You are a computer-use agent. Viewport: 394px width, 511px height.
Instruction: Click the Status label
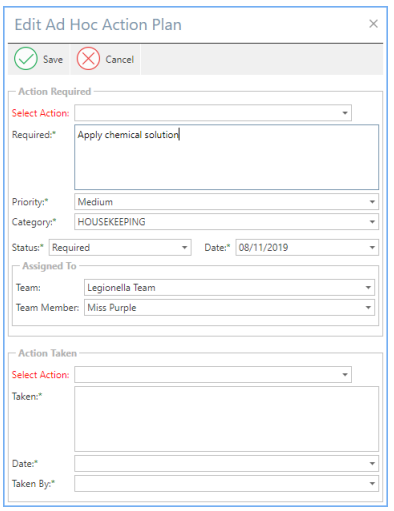pos(28,248)
